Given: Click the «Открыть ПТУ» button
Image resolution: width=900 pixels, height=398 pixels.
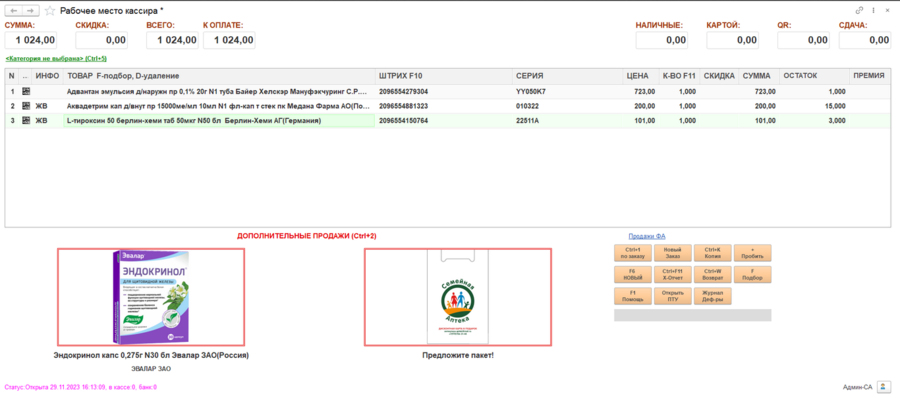Looking at the screenshot, I should (x=672, y=296).
